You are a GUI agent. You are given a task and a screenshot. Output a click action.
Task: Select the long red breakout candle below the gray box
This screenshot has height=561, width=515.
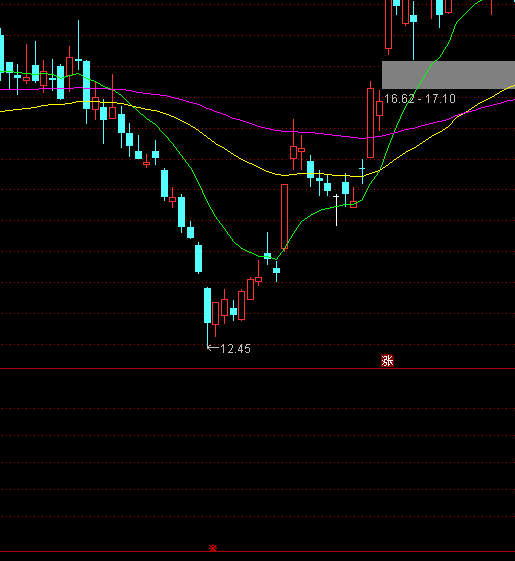pos(370,120)
